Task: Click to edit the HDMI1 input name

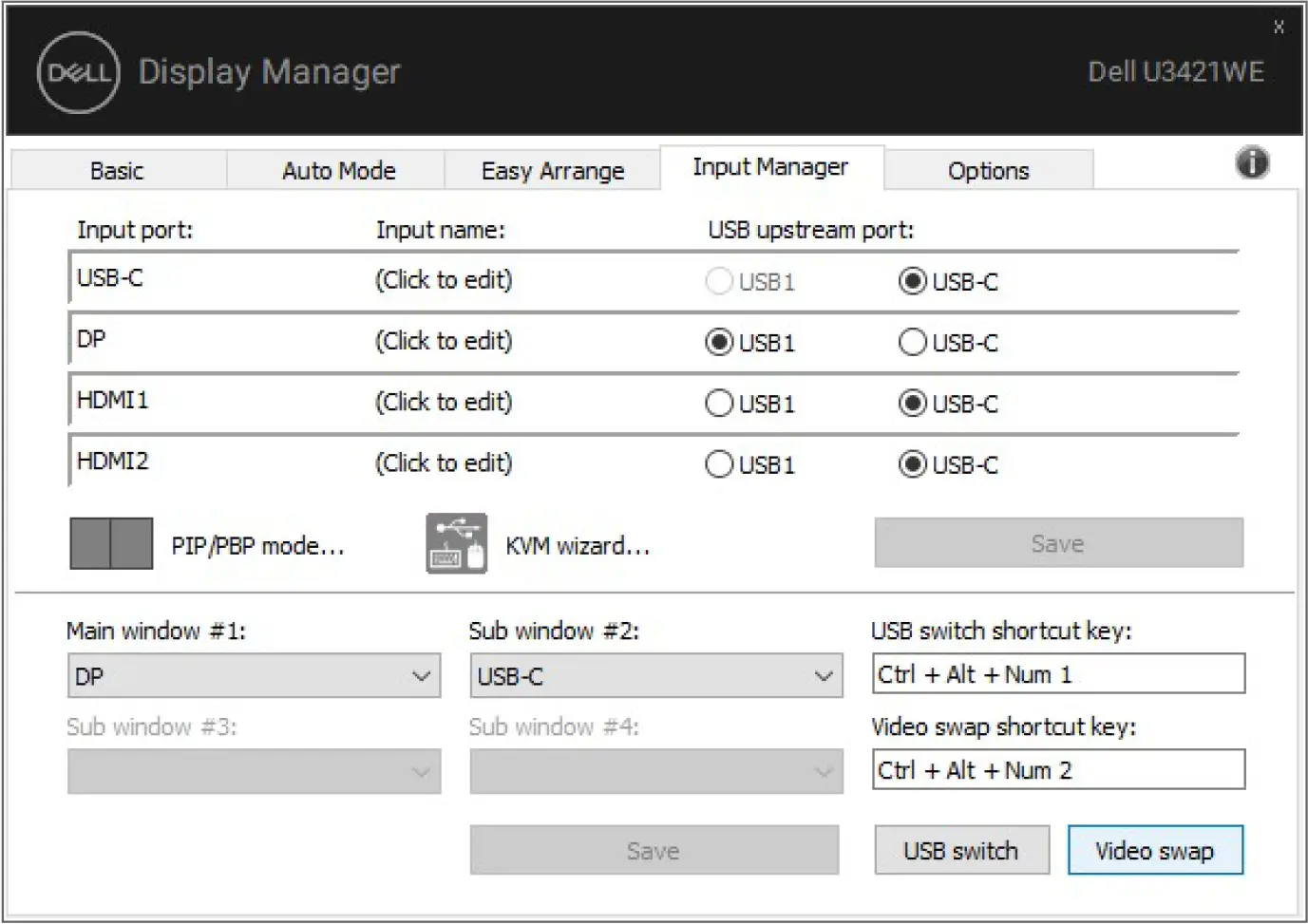Action: coord(443,402)
